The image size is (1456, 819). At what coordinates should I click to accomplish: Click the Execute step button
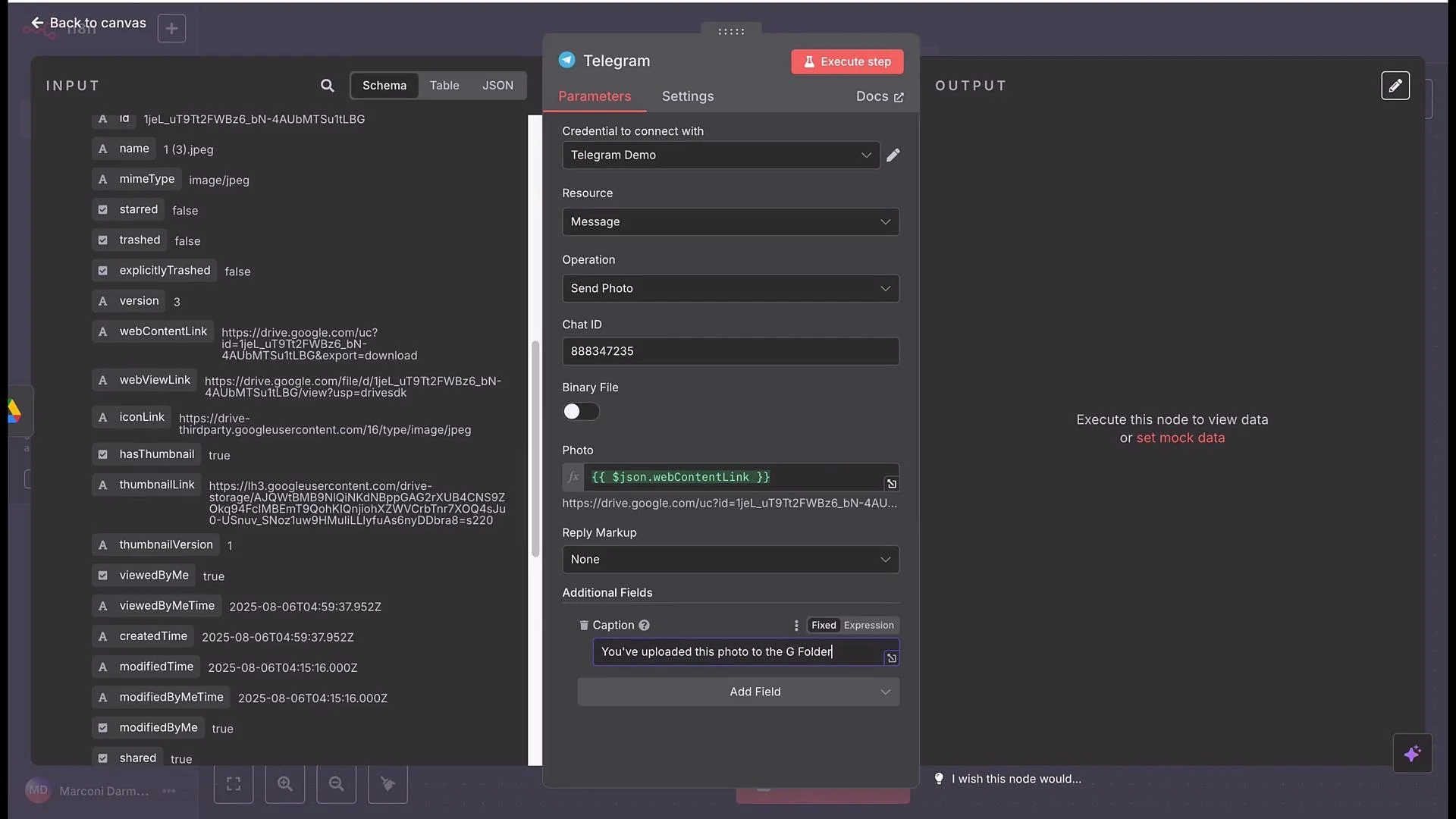pos(847,61)
